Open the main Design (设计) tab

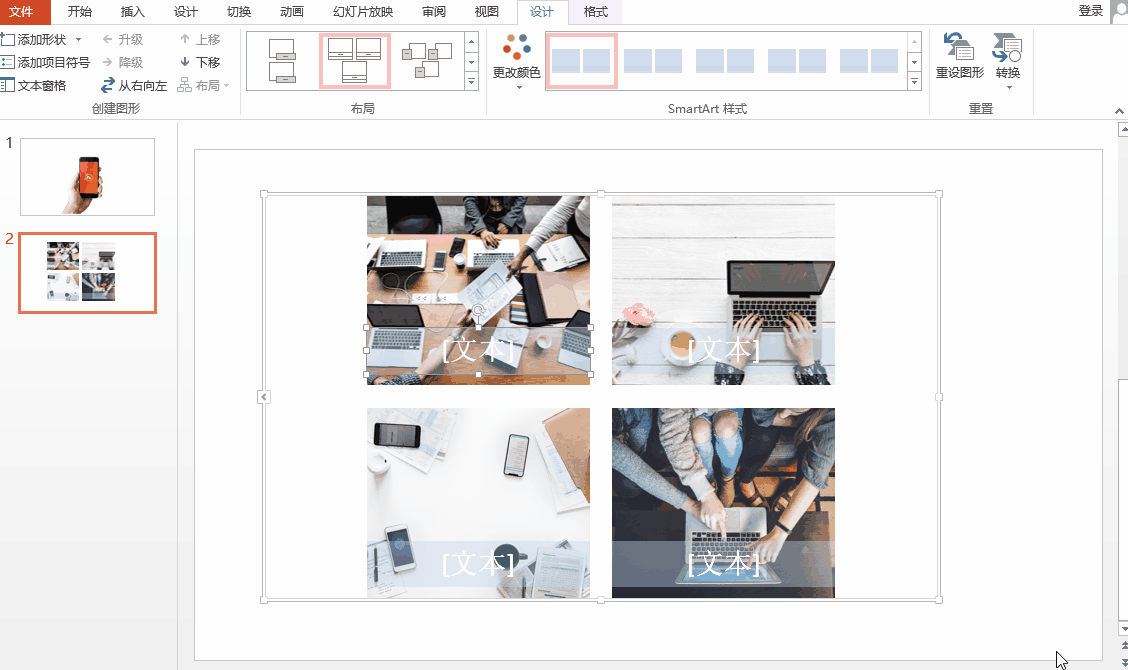pos(186,12)
